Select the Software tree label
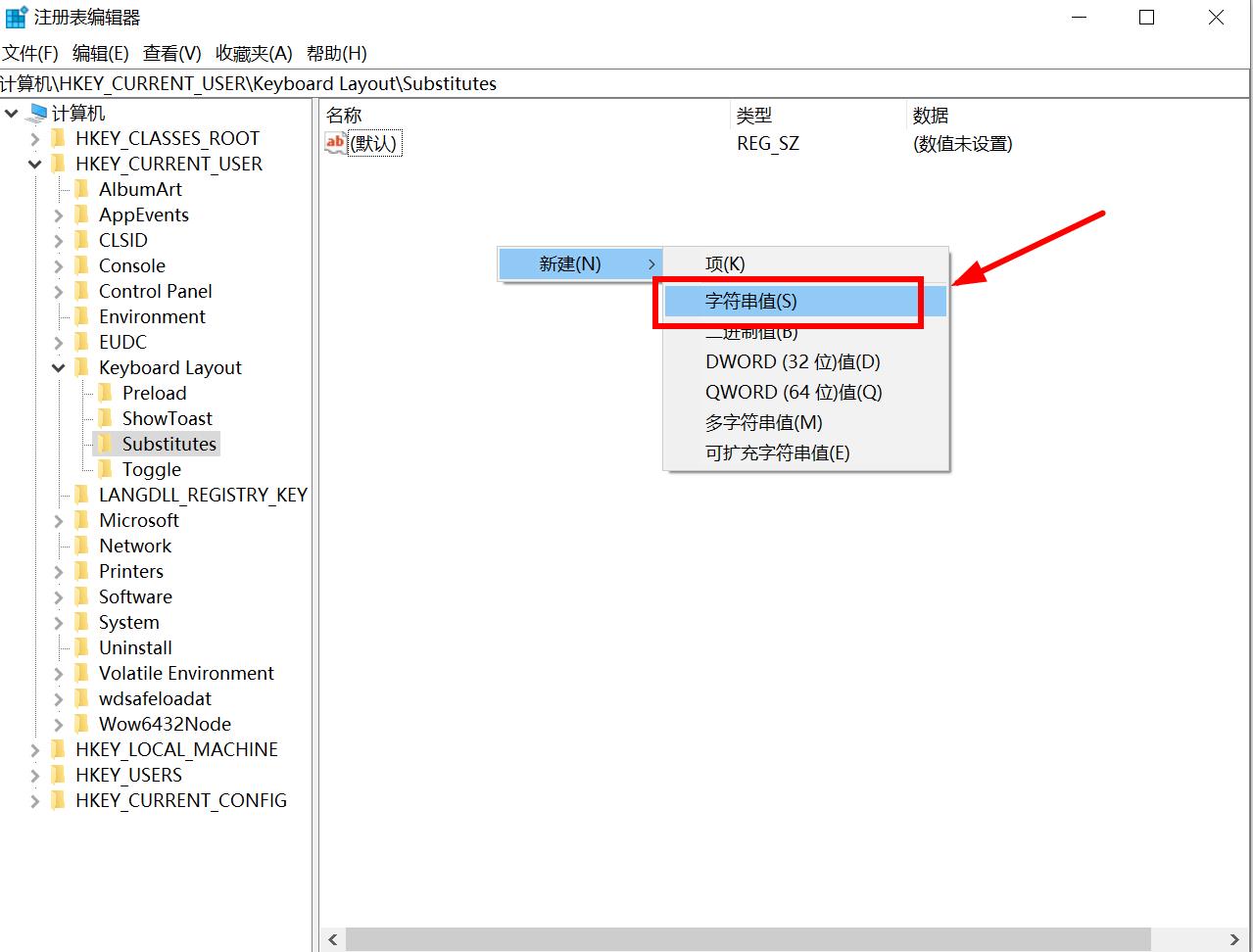 135,596
